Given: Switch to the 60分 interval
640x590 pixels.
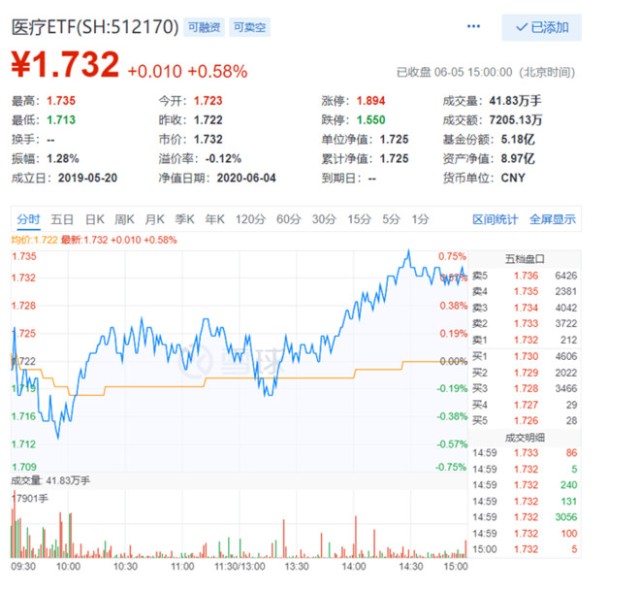Looking at the screenshot, I should coord(288,219).
